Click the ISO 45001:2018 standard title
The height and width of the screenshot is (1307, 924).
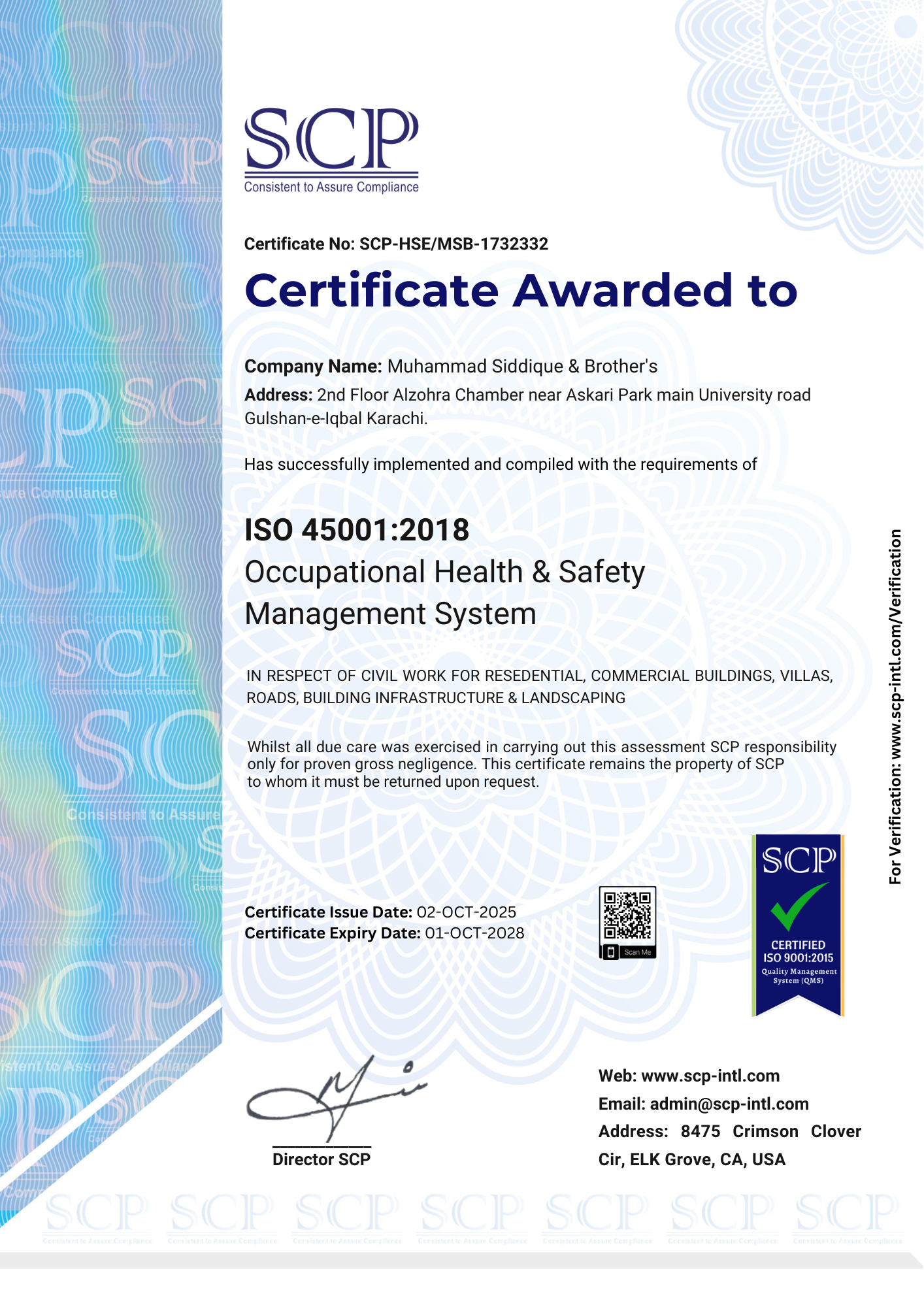click(x=357, y=529)
